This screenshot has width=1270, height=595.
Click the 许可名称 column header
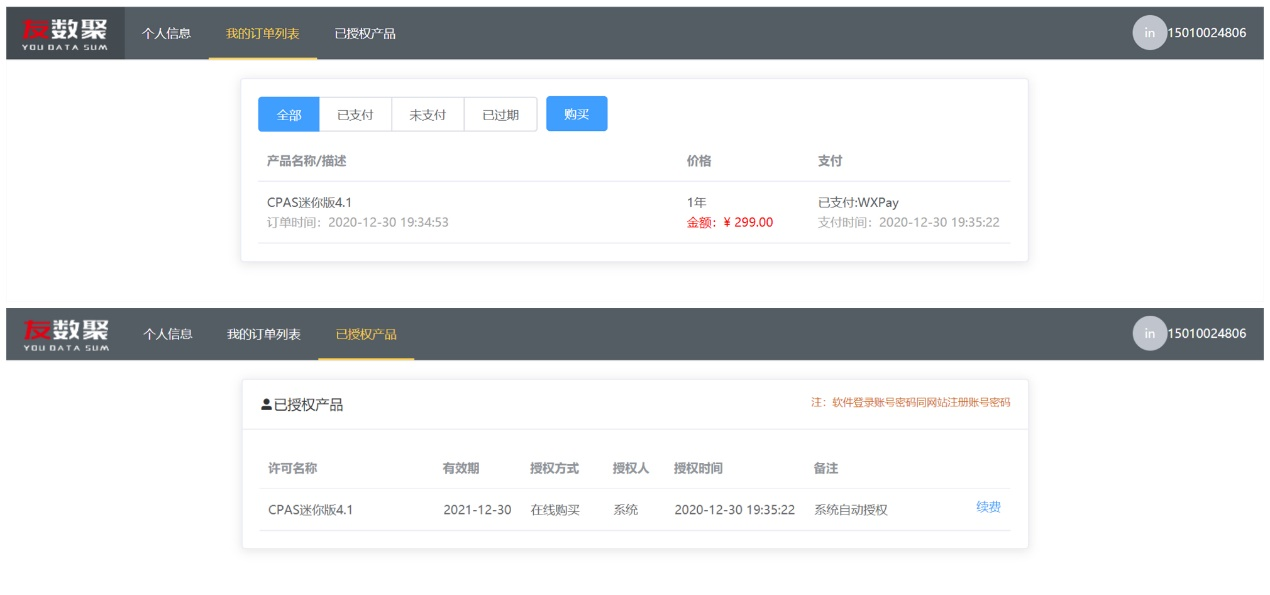tap(293, 468)
